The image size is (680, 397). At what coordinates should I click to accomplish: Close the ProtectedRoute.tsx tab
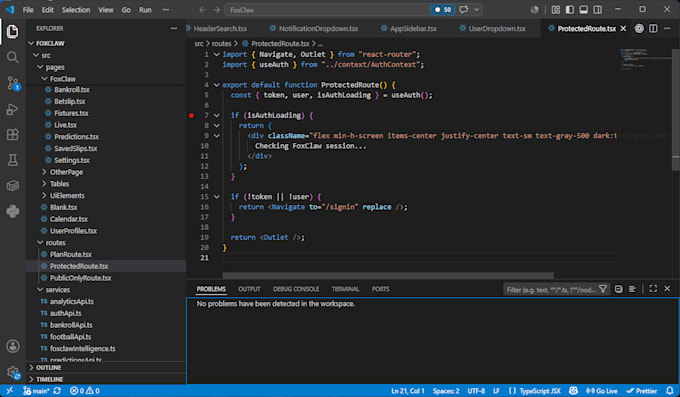pyautogui.click(x=623, y=28)
